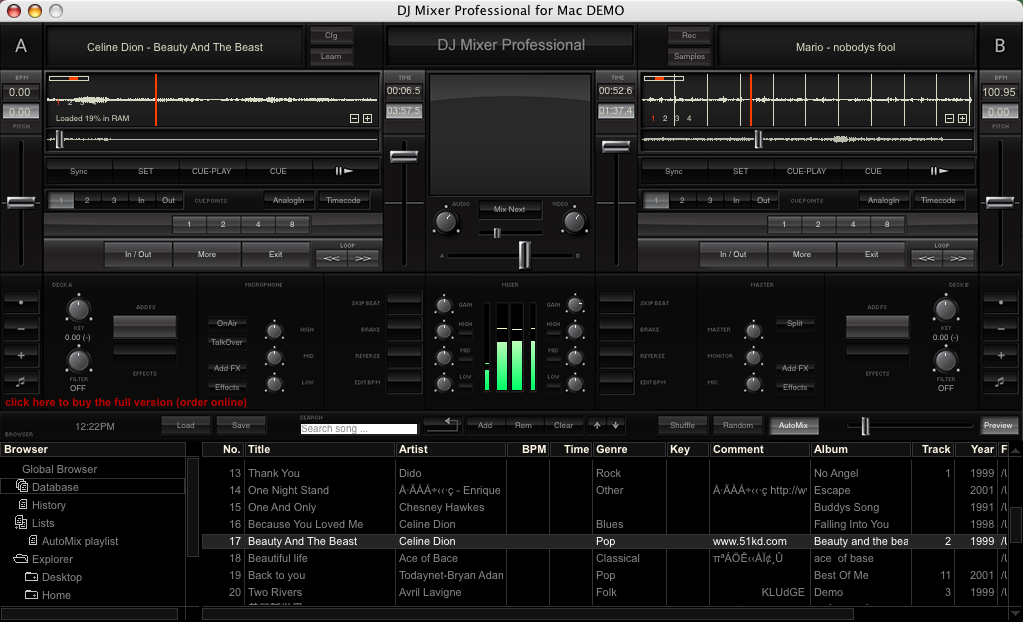The height and width of the screenshot is (622, 1023).
Task: Click the music note button on Deck A side
Action: click(x=21, y=381)
